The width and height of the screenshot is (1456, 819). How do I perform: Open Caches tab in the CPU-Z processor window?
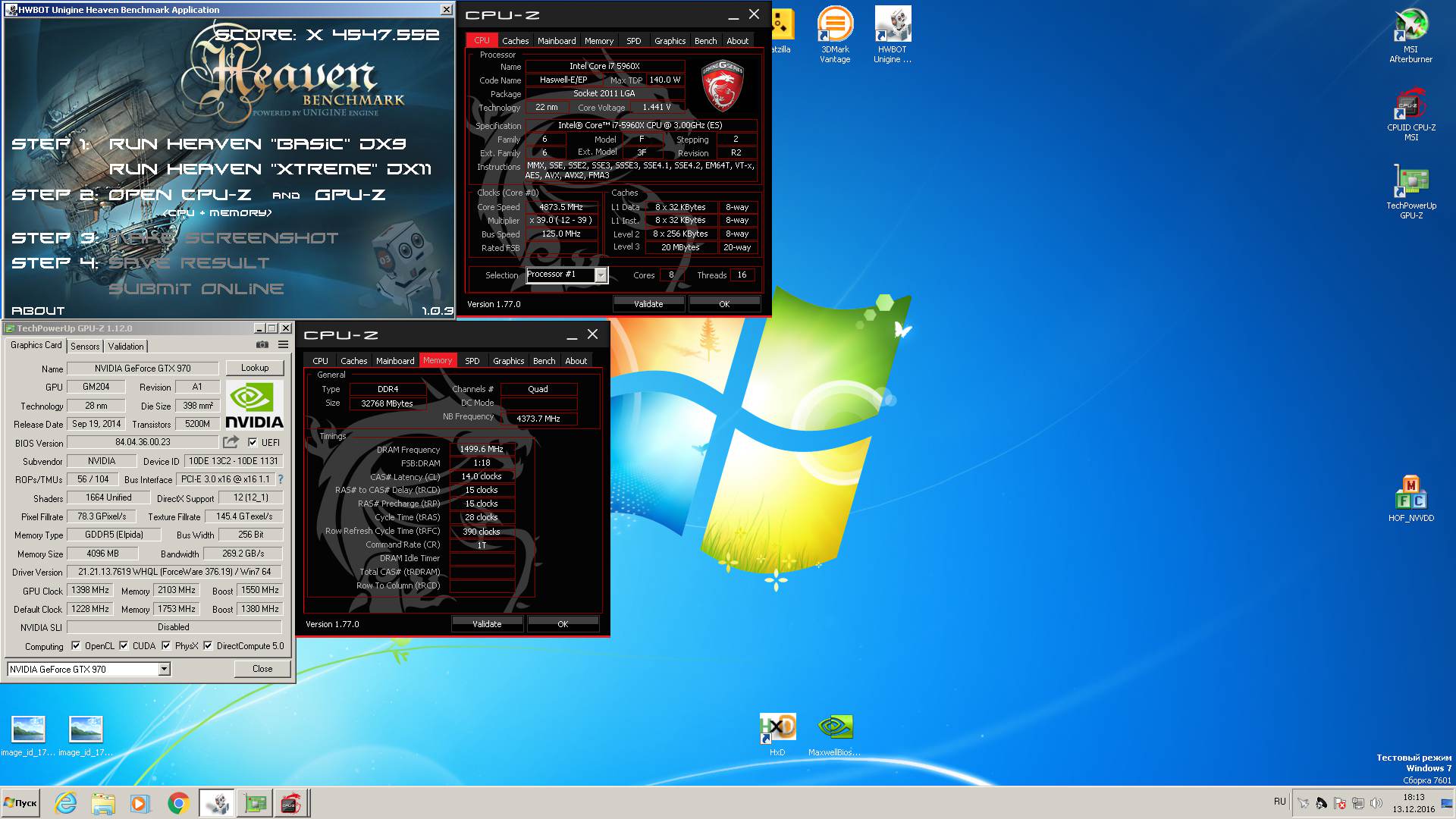(516, 41)
